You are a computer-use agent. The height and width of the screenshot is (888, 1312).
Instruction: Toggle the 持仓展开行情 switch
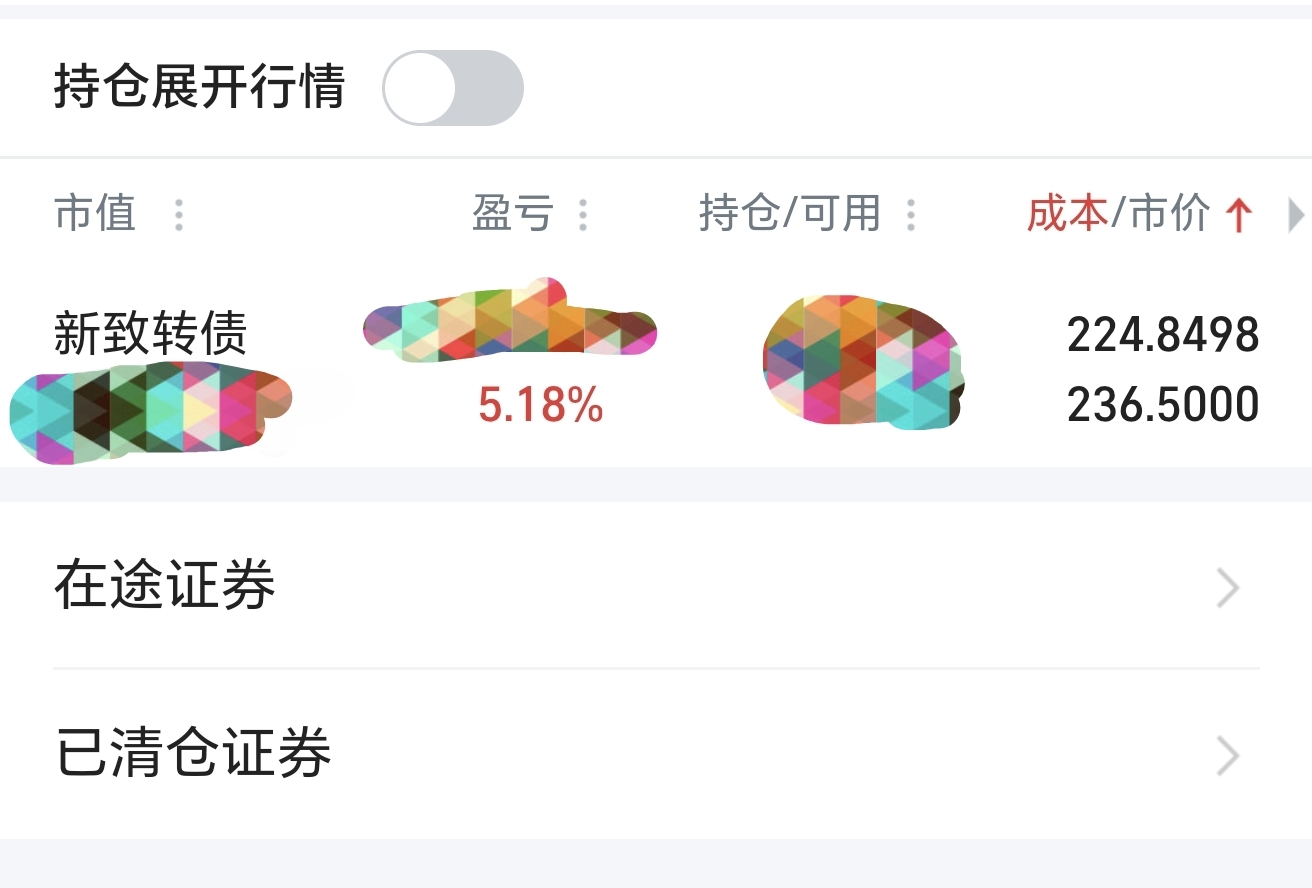[x=453, y=88]
